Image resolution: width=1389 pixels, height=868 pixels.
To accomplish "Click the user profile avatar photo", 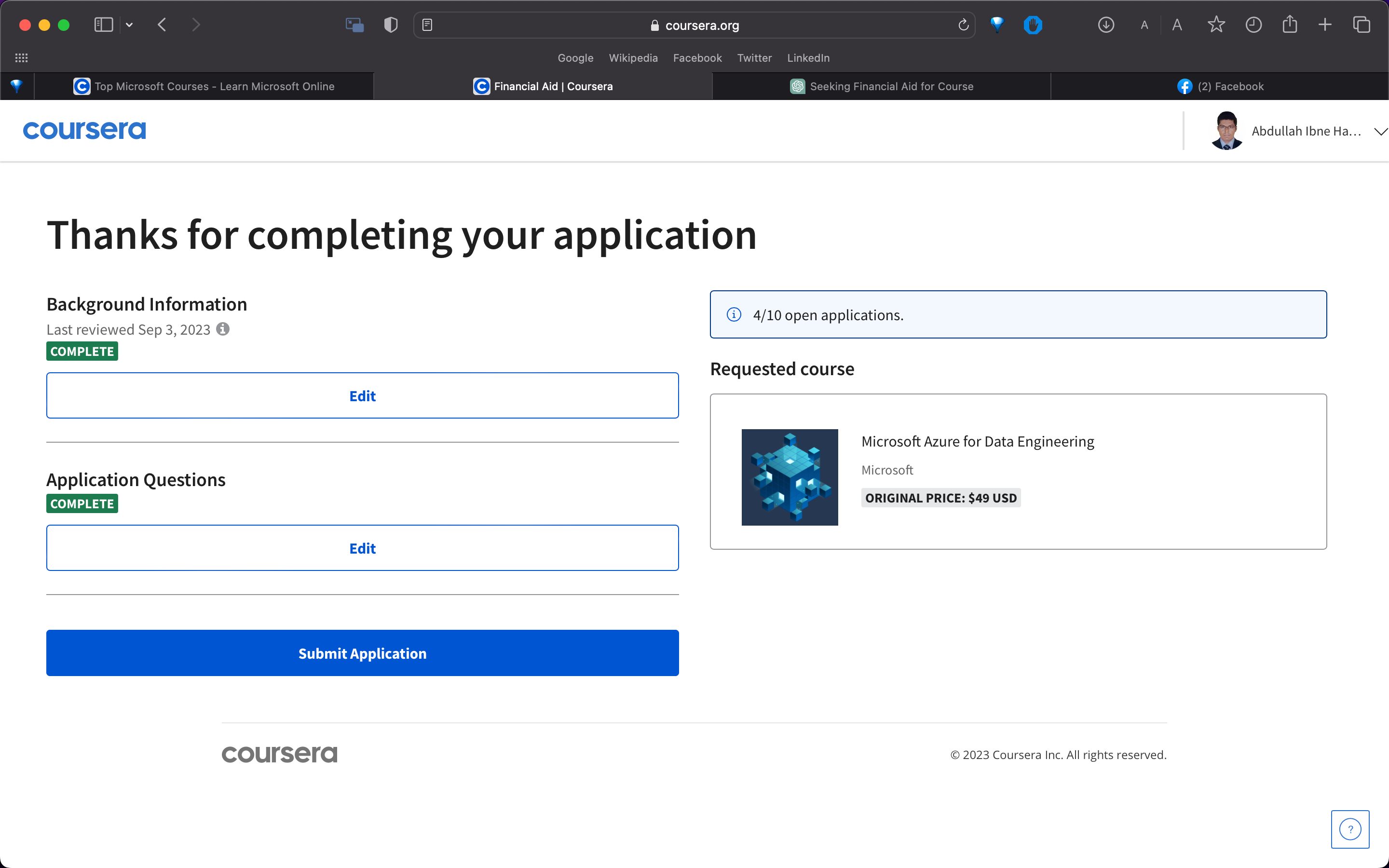I will [x=1226, y=130].
